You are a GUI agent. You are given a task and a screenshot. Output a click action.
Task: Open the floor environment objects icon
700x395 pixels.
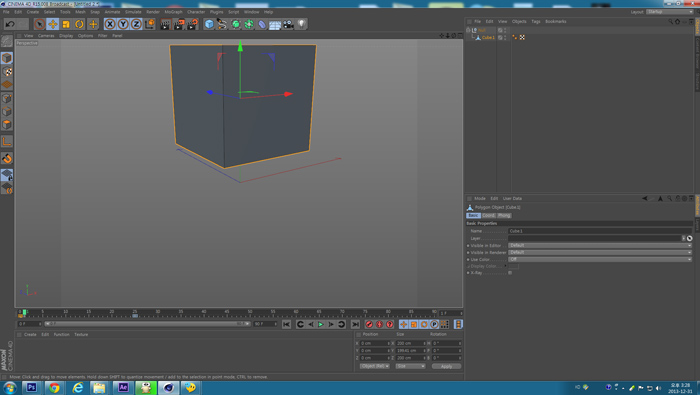coord(275,24)
